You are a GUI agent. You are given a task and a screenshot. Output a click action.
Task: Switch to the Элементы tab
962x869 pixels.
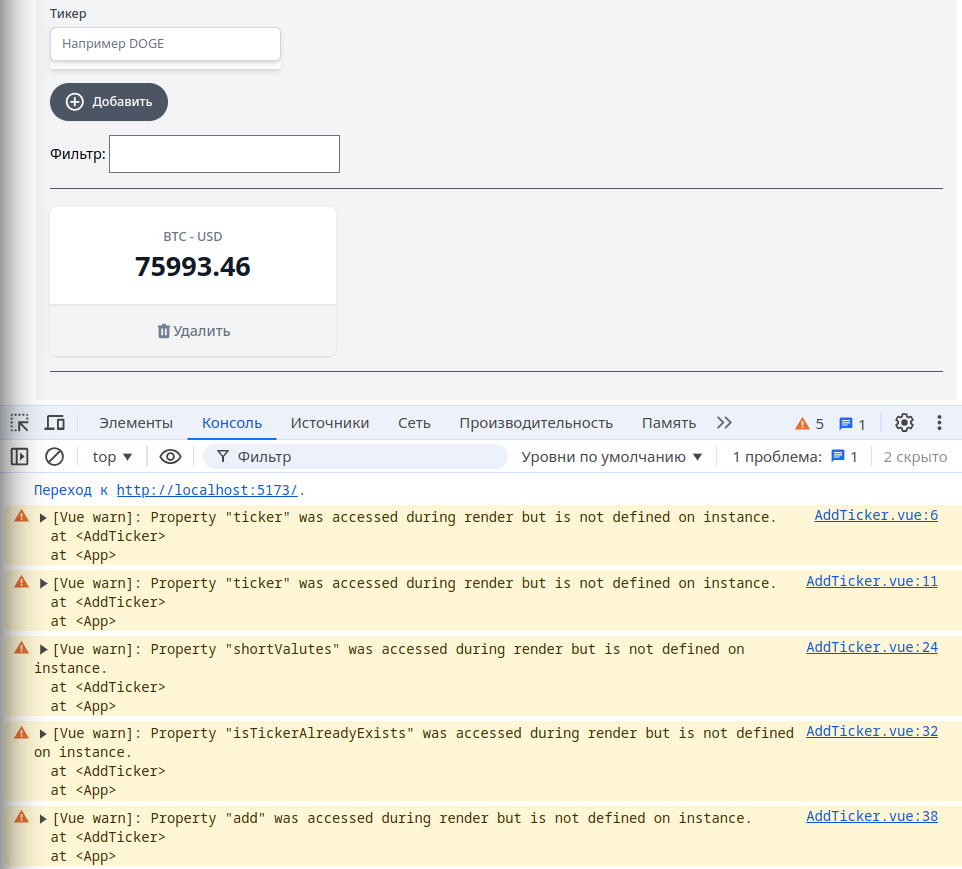136,423
